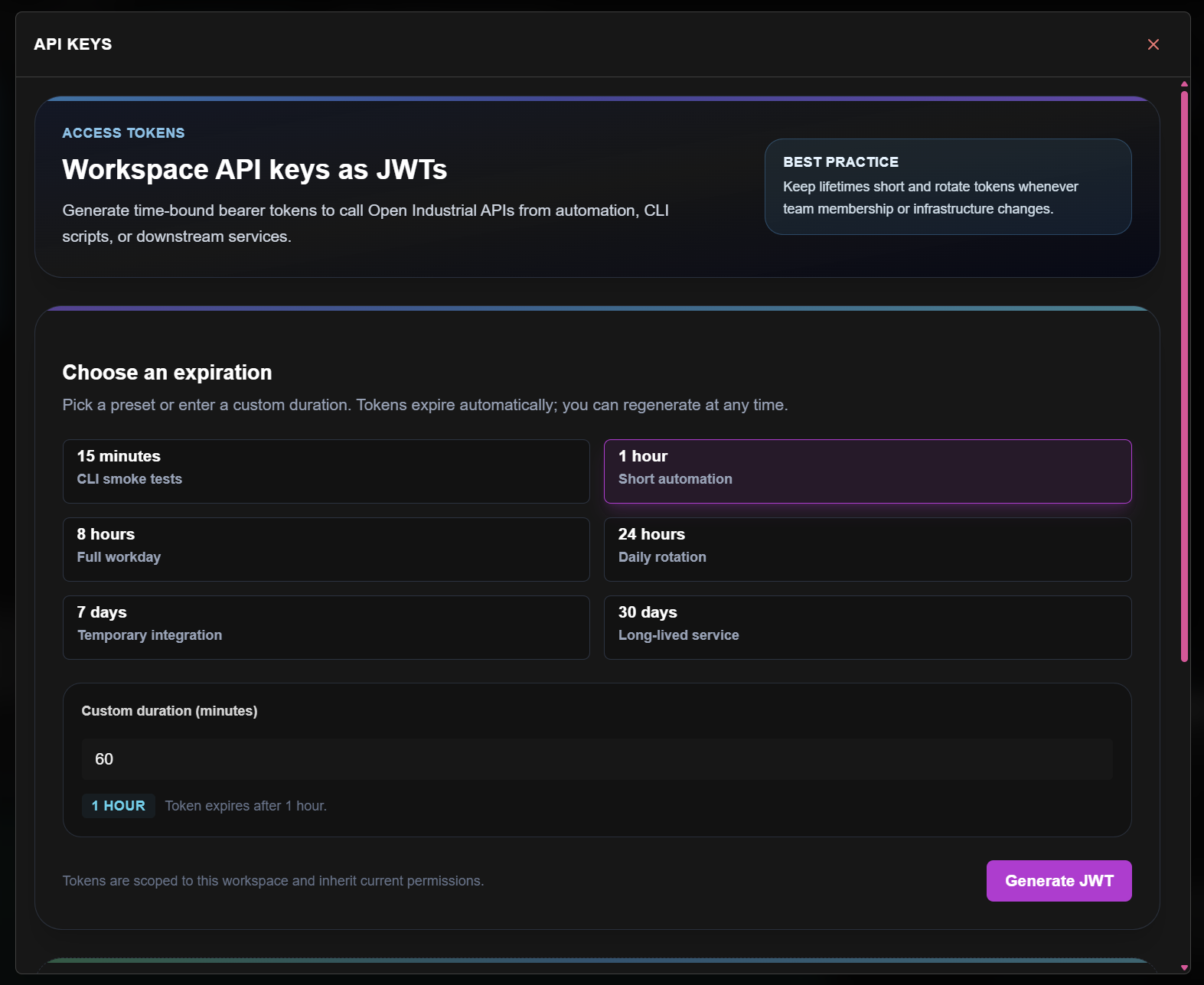Click the scrollbar up arrow
Viewport: 1204px width, 985px height.
point(1184,83)
